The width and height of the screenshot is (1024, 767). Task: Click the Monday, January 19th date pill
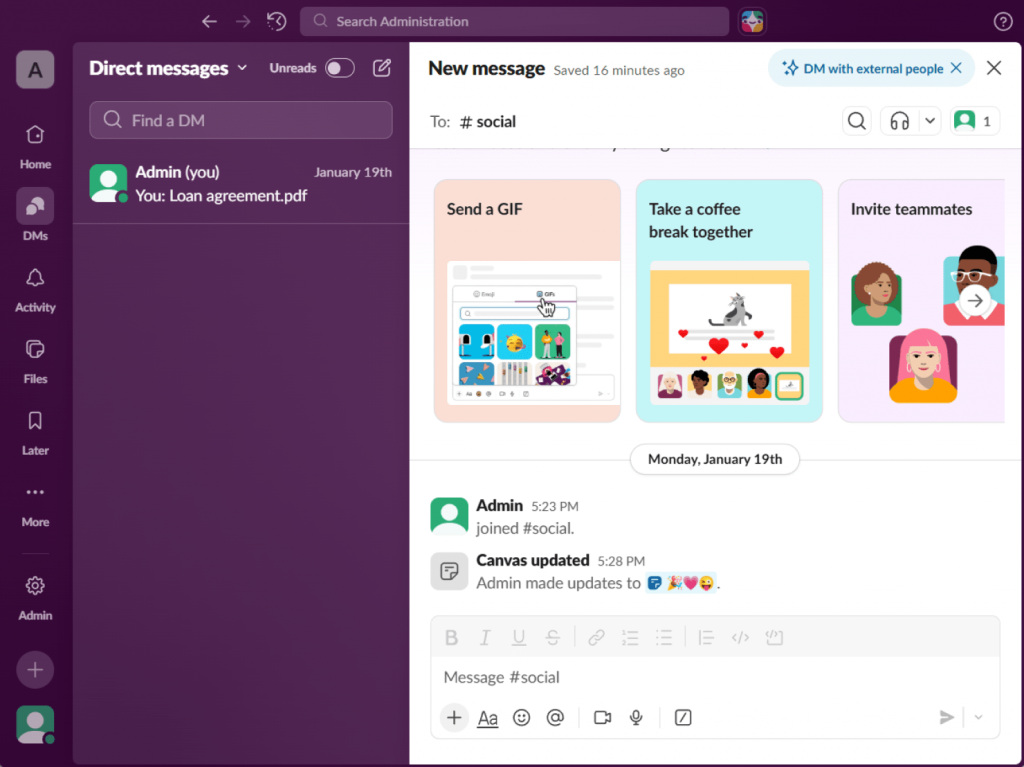point(714,459)
